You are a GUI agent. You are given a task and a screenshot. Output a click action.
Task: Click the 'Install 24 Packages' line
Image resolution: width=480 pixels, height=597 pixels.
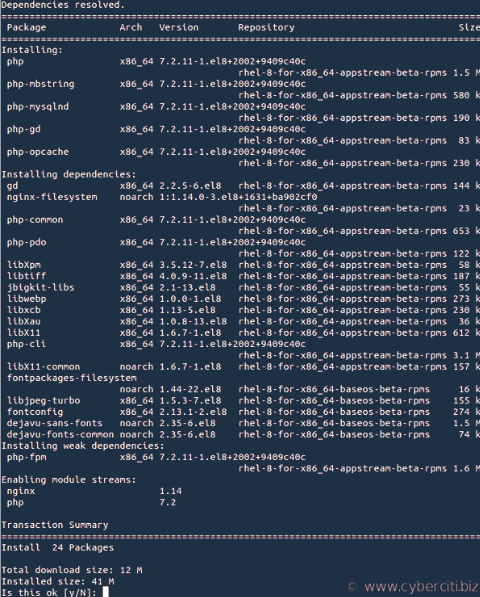(57, 548)
